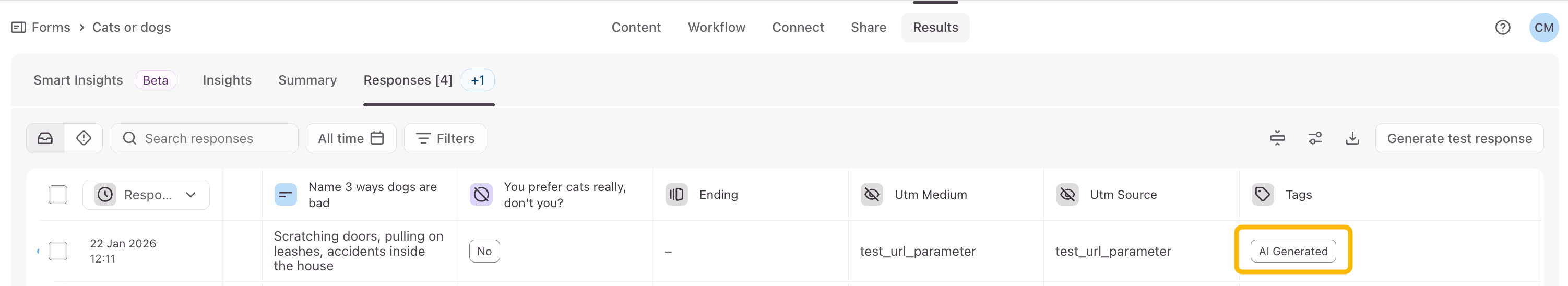
Task: Tick the select-all responses checkbox
Action: tap(58, 195)
